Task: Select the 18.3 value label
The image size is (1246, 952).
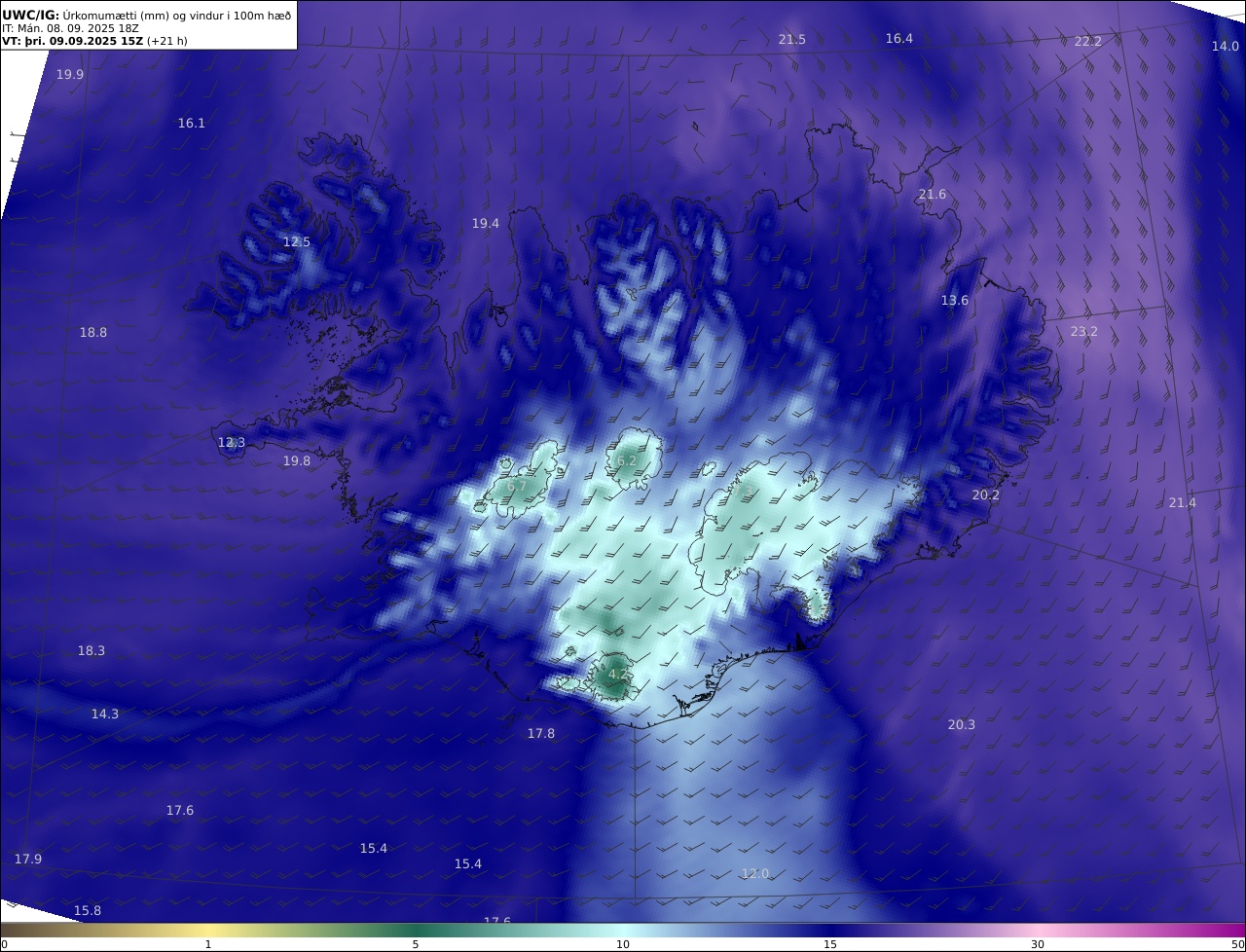Action: tap(92, 651)
